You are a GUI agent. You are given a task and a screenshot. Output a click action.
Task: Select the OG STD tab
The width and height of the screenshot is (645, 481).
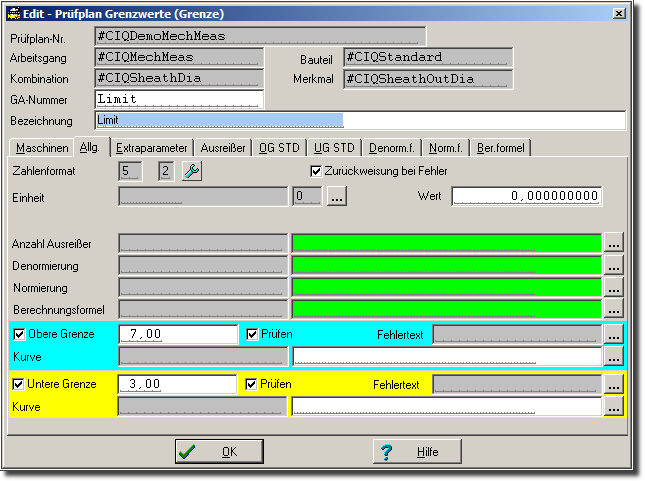pos(278,148)
